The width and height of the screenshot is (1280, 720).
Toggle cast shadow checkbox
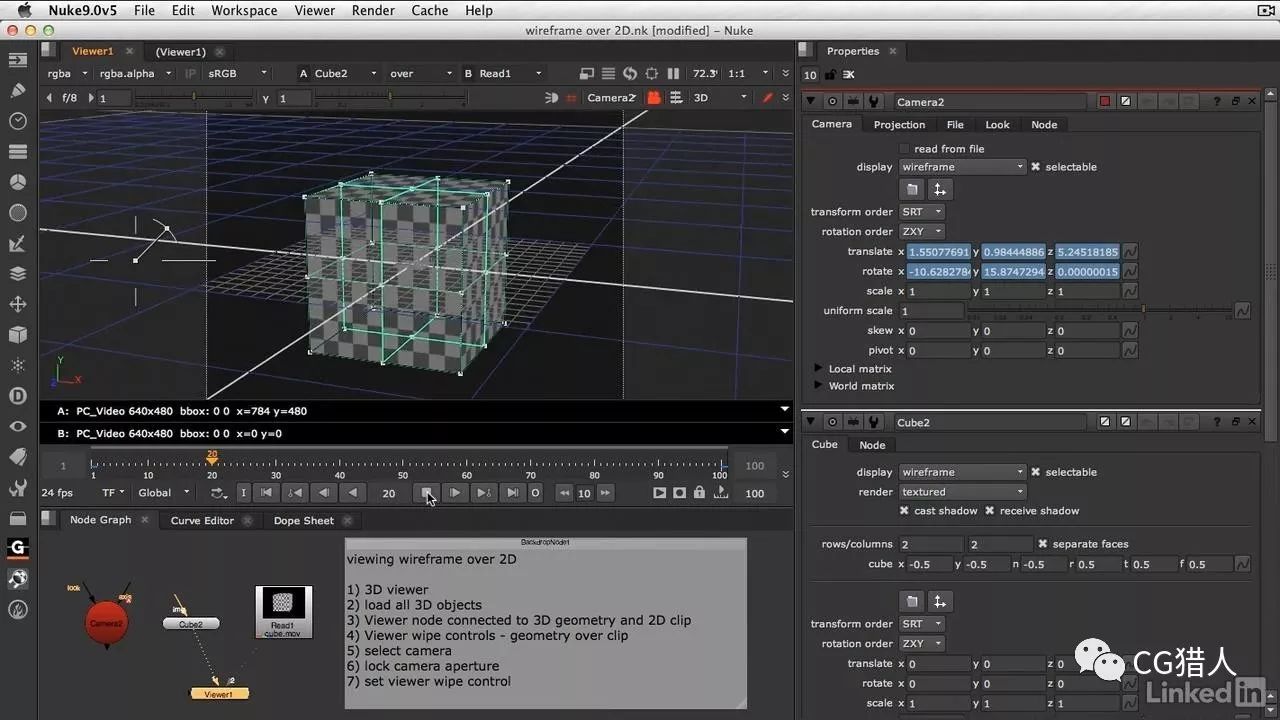coord(904,511)
